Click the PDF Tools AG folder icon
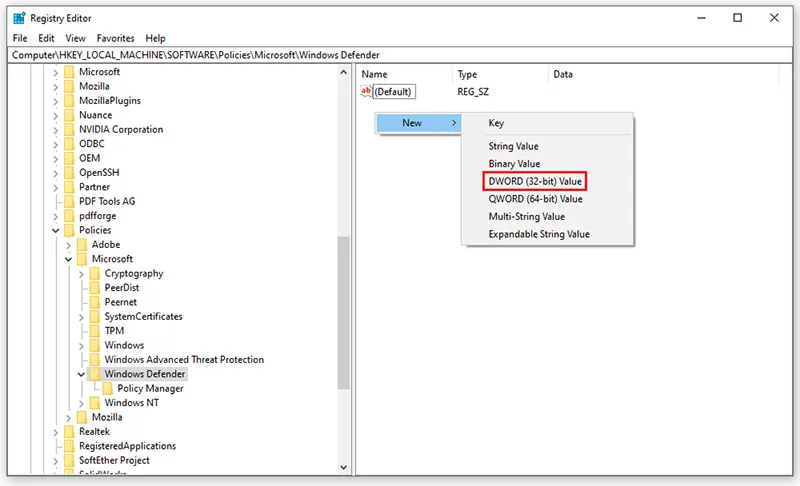Screen dimensions: 800x486 click(x=69, y=201)
